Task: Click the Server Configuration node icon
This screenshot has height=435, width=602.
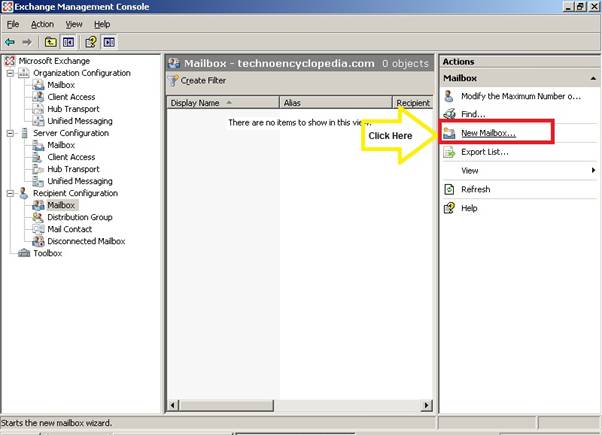Action: pyautogui.click(x=24, y=133)
